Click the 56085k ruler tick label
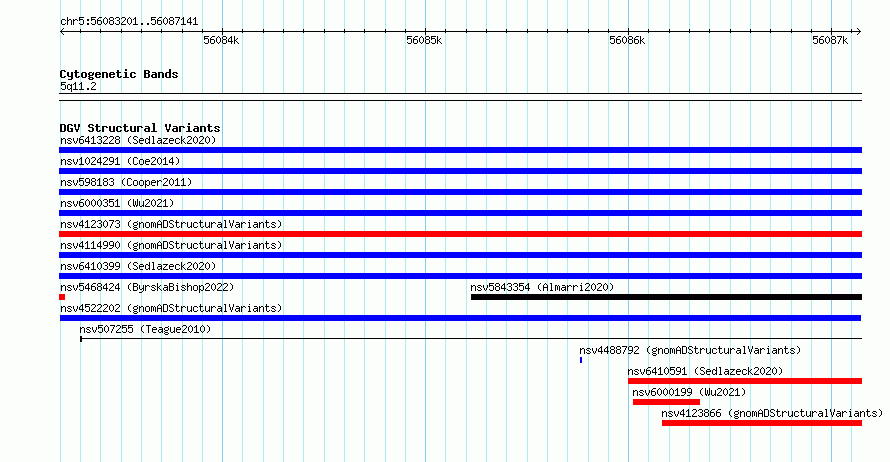Viewport: 890px width, 462px height. [x=424, y=40]
